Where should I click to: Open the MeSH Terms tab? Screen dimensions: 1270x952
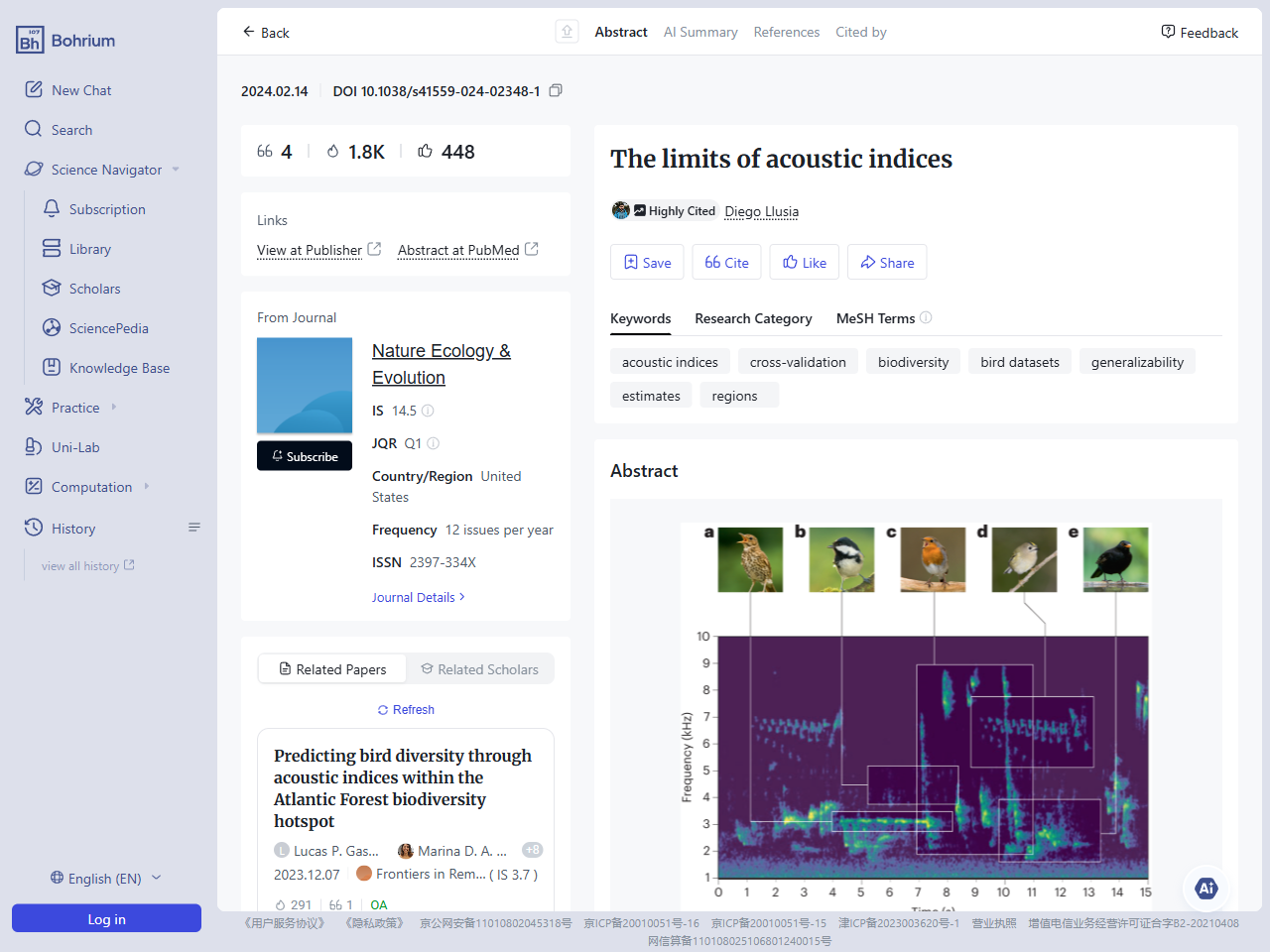(875, 318)
